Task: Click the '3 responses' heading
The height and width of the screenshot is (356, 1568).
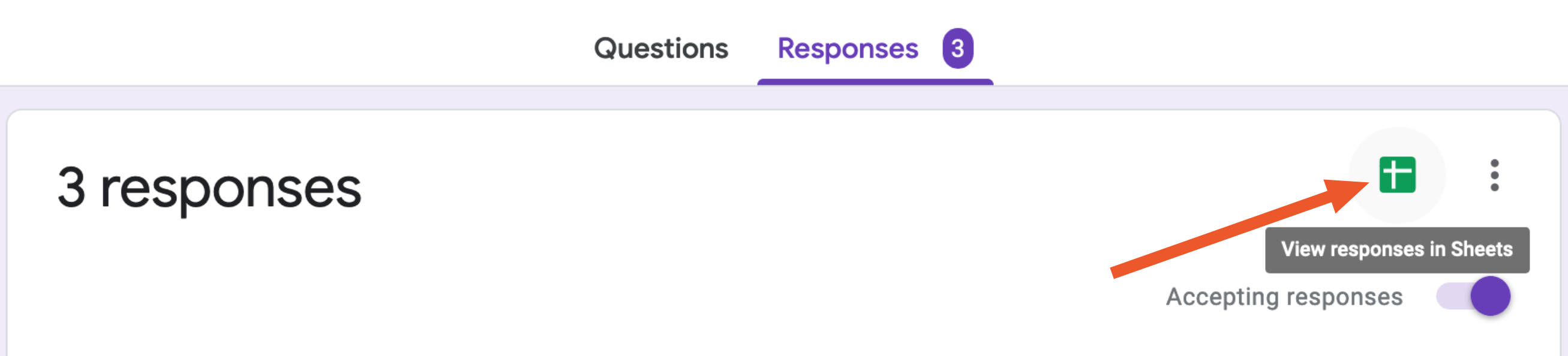Action: pyautogui.click(x=209, y=189)
